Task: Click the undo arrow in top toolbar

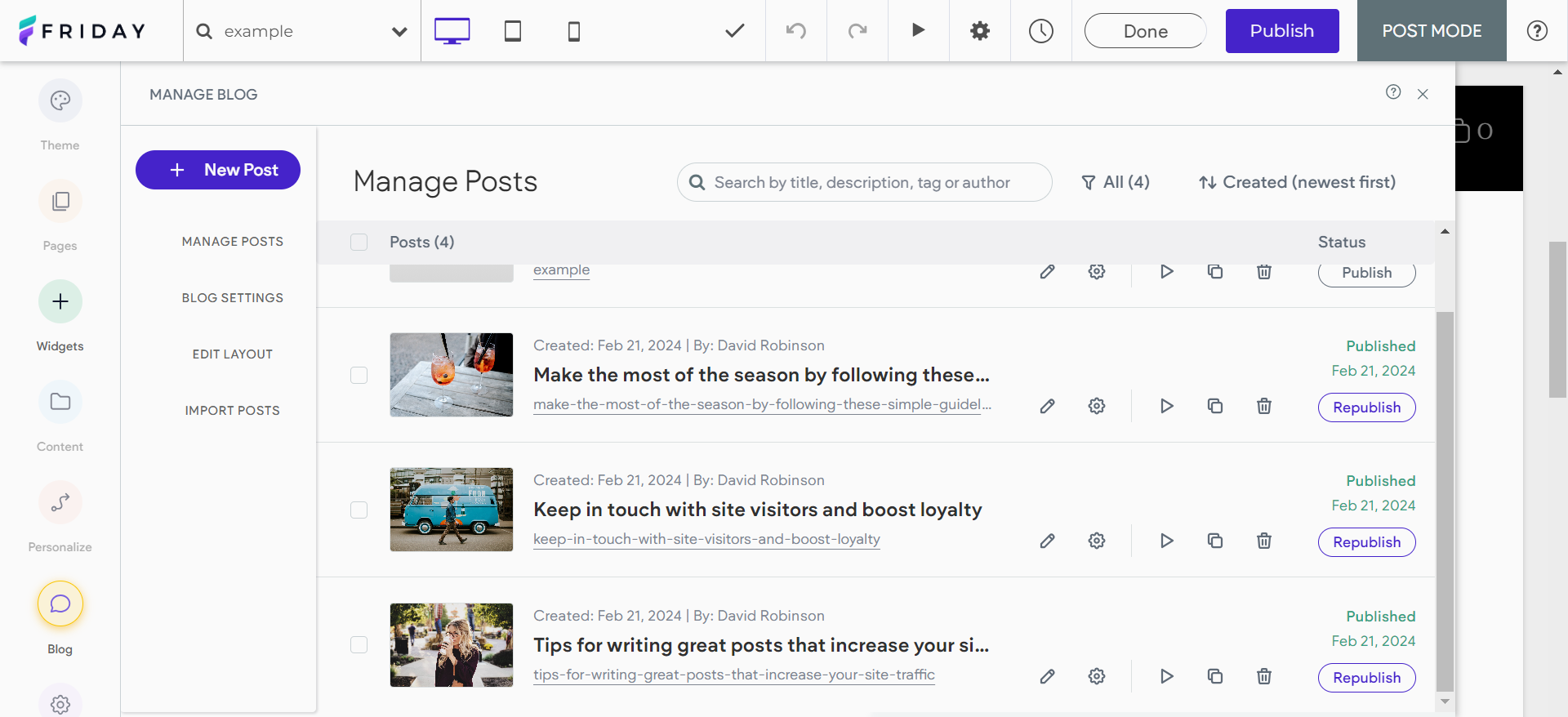Action: [x=796, y=31]
